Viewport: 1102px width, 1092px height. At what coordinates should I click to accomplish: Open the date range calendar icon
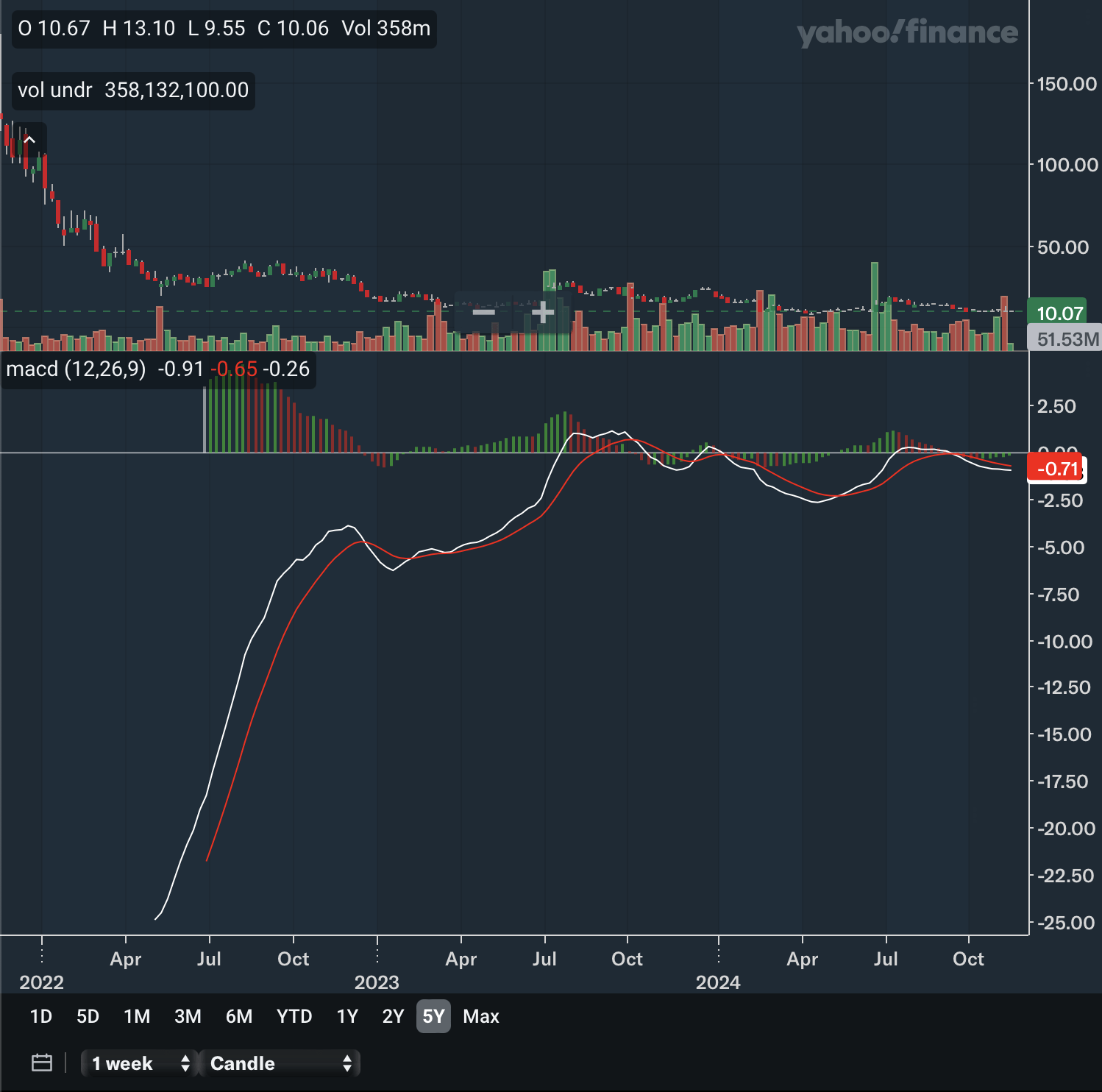point(42,1063)
